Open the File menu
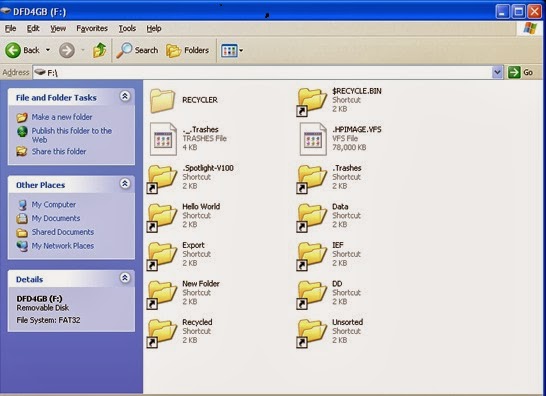 [x=10, y=29]
